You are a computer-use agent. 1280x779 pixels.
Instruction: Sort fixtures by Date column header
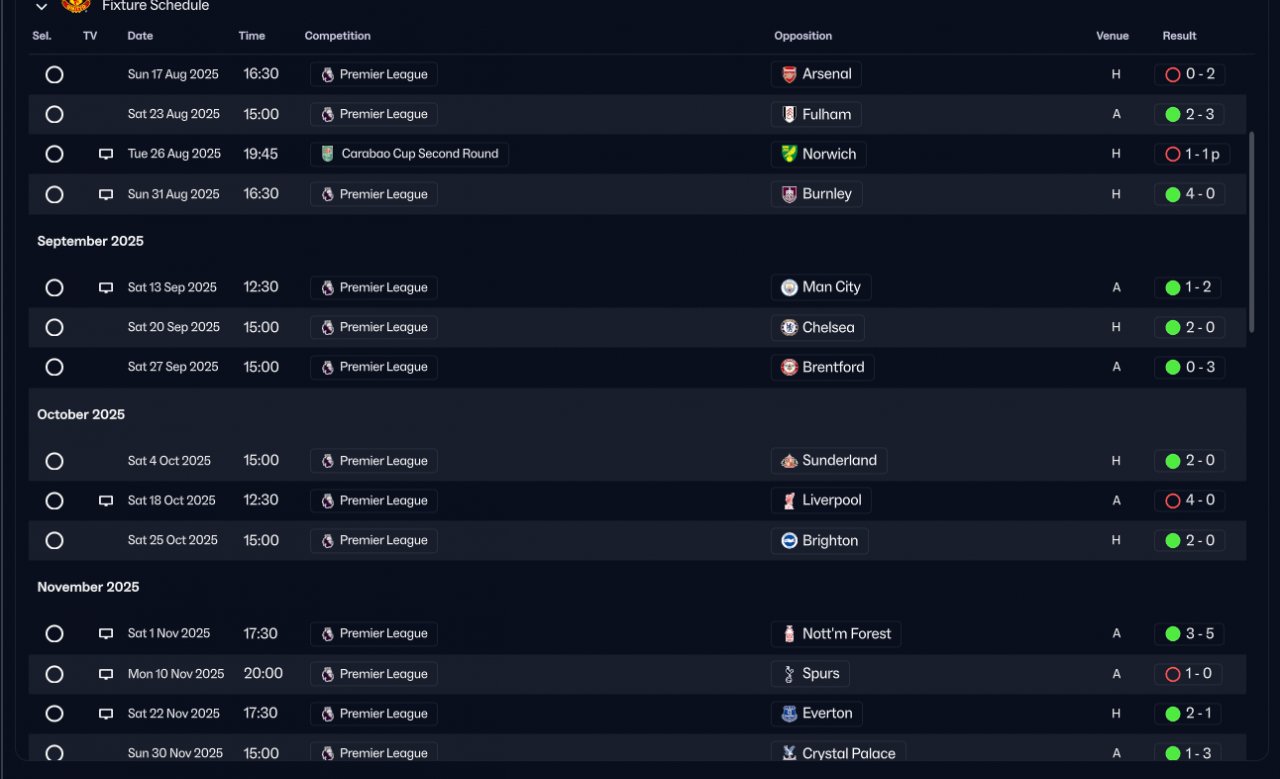140,36
